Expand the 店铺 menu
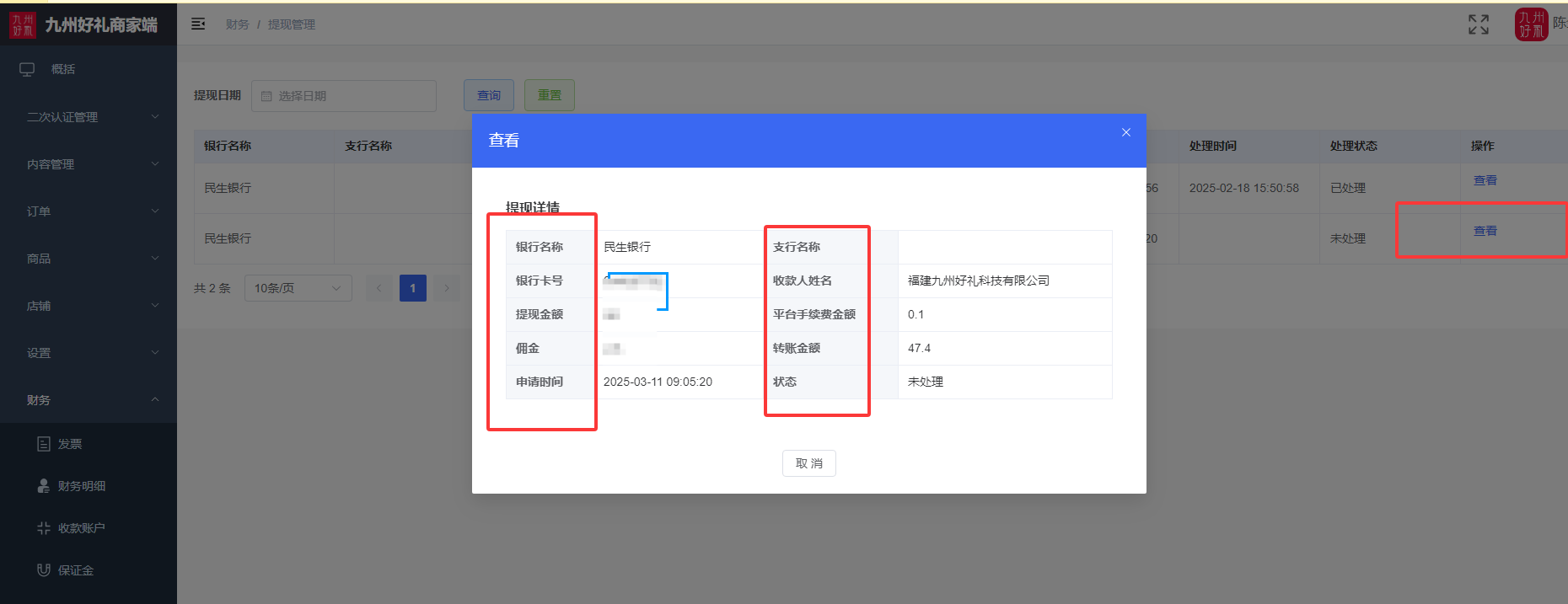This screenshot has width=1568, height=604. tap(89, 306)
